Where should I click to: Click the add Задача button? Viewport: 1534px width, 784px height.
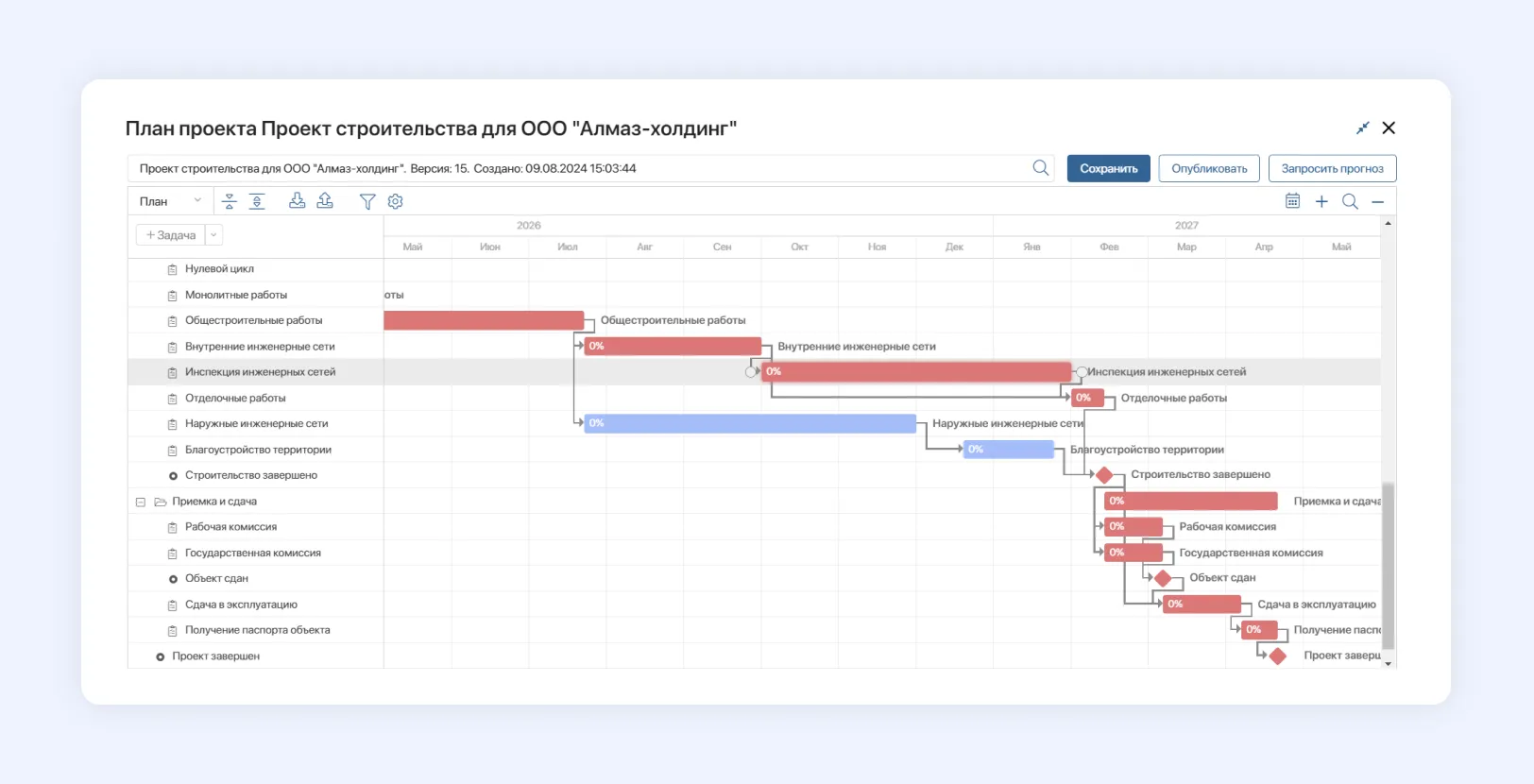click(171, 235)
